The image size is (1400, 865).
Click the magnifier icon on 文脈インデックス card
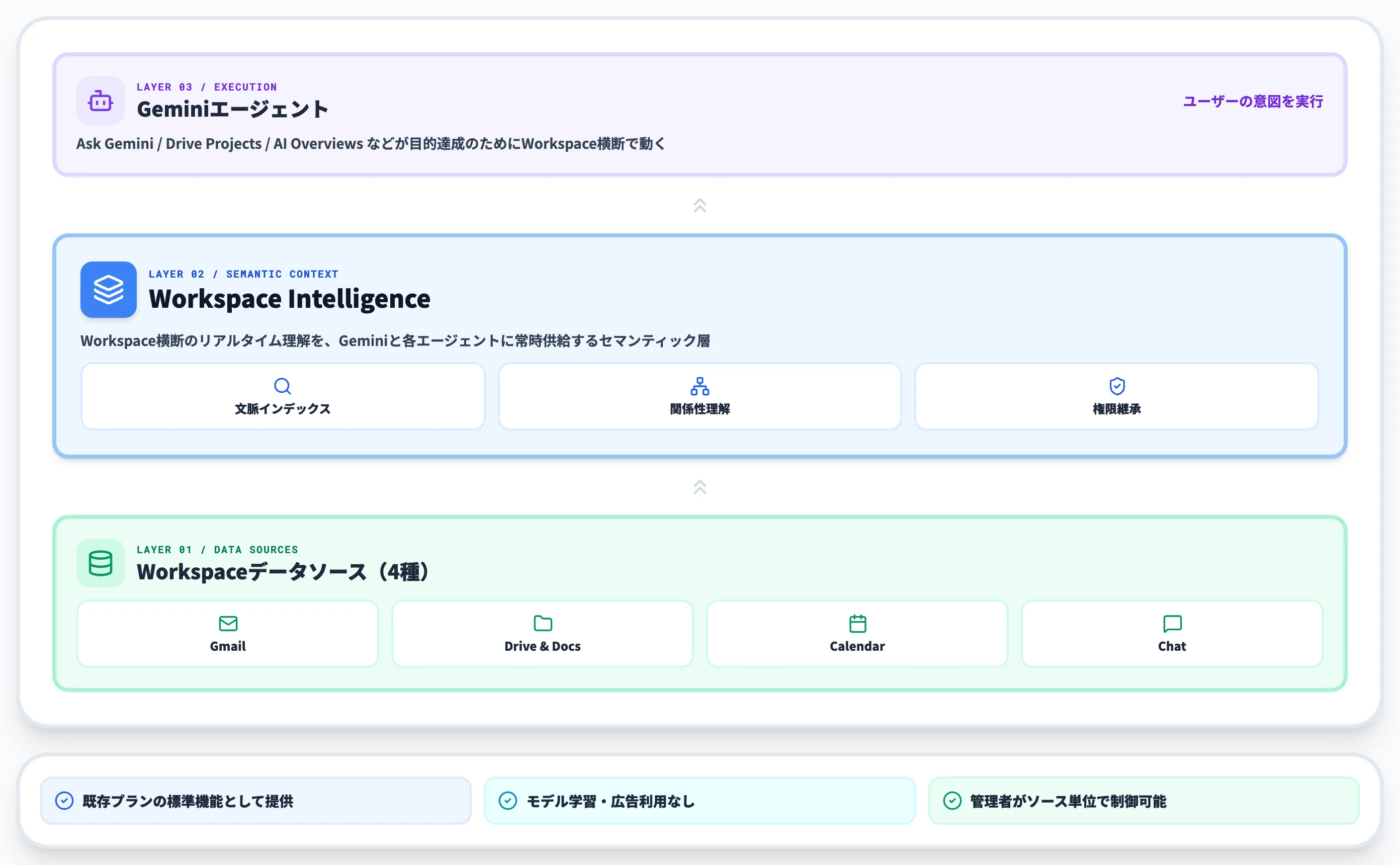tap(283, 386)
